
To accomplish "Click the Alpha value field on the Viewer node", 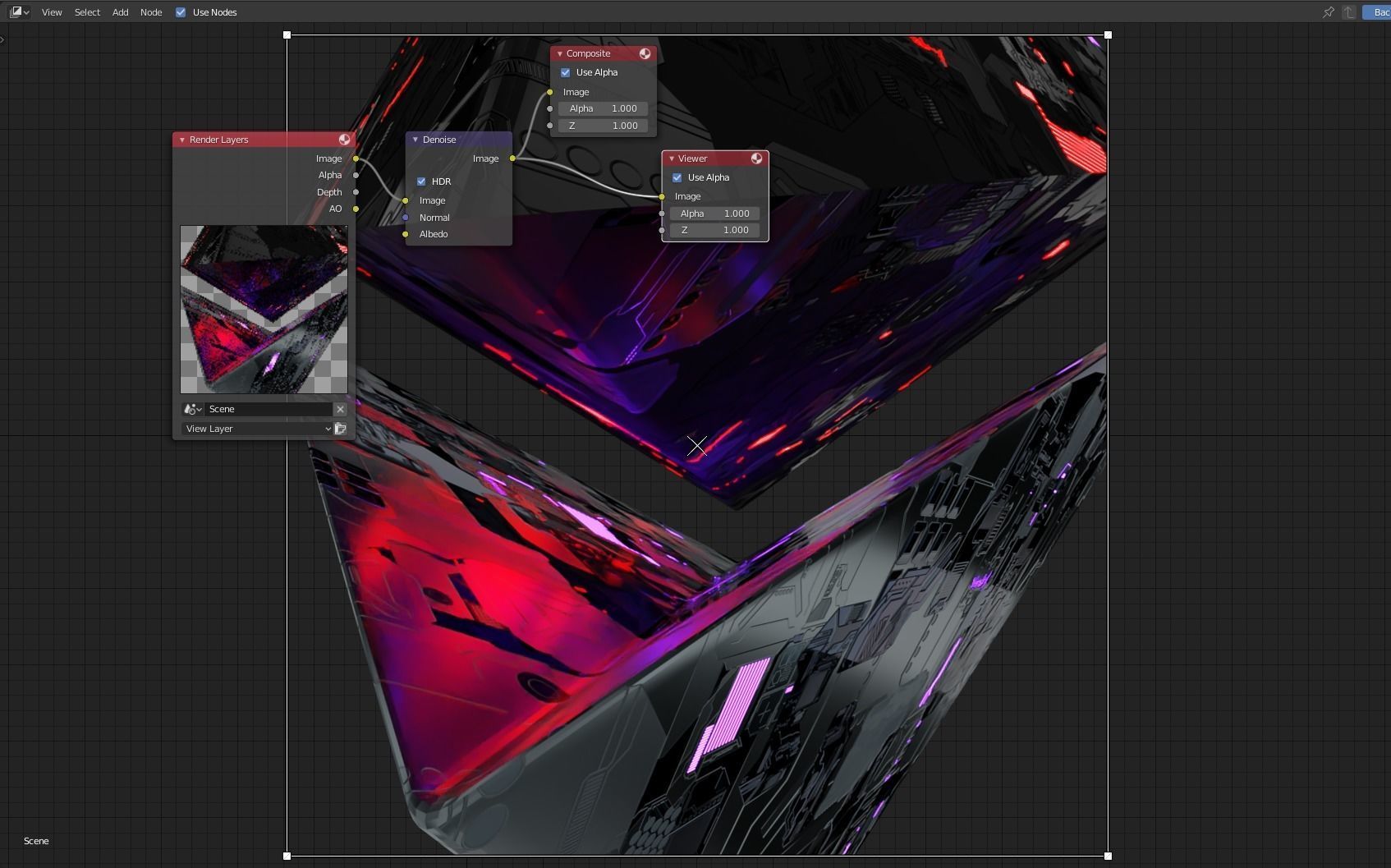I will (714, 213).
